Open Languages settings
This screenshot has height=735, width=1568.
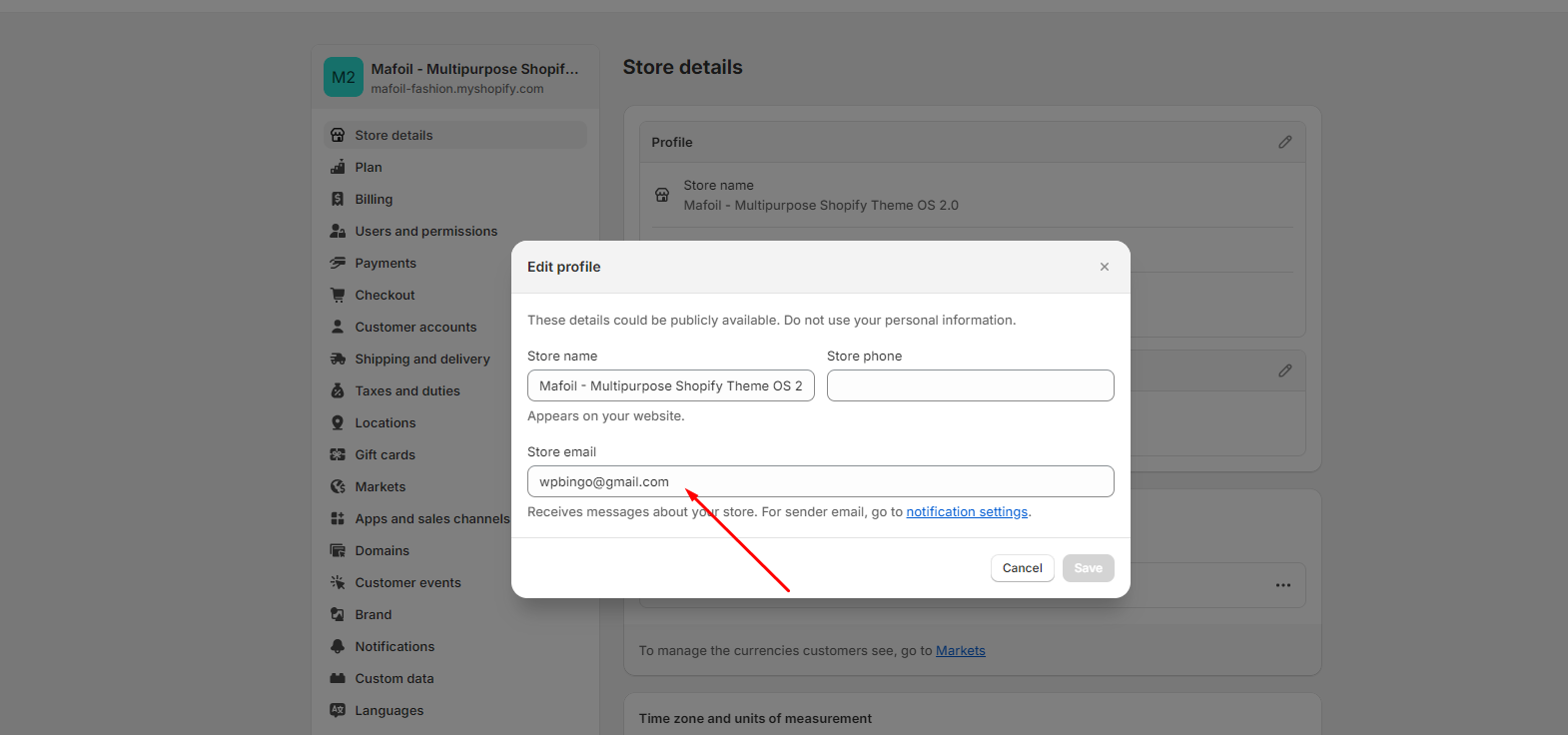point(455,710)
